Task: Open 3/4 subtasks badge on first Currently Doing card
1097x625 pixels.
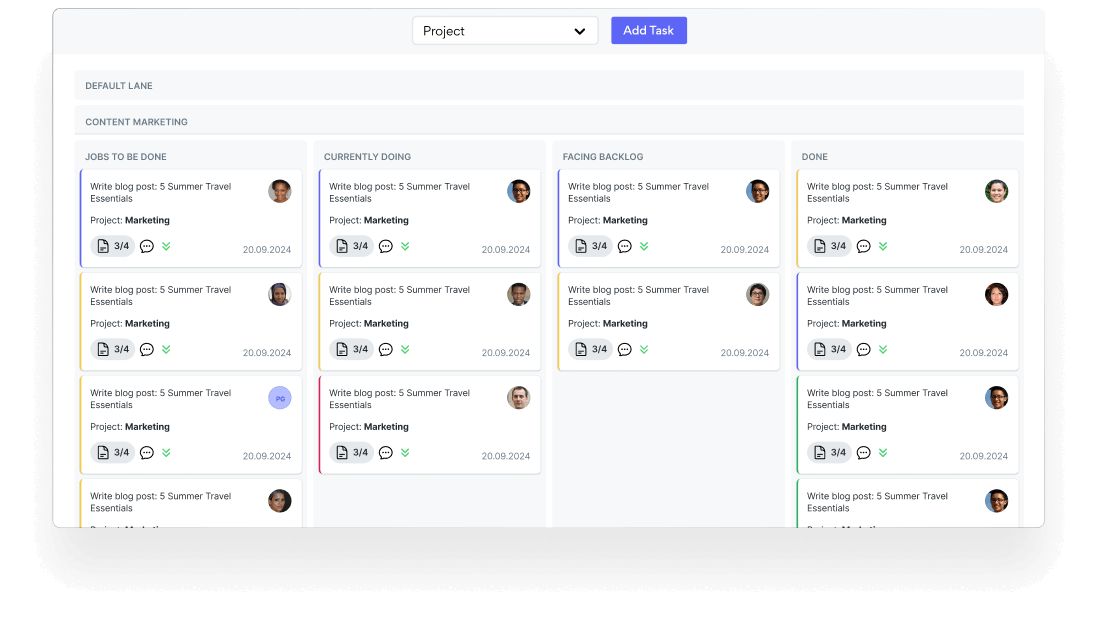Action: (351, 246)
